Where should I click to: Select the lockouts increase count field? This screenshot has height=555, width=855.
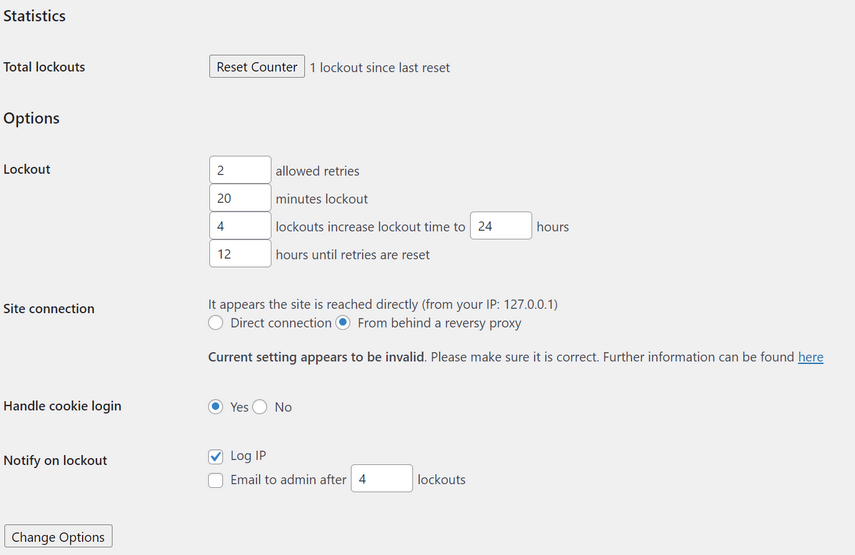click(240, 226)
